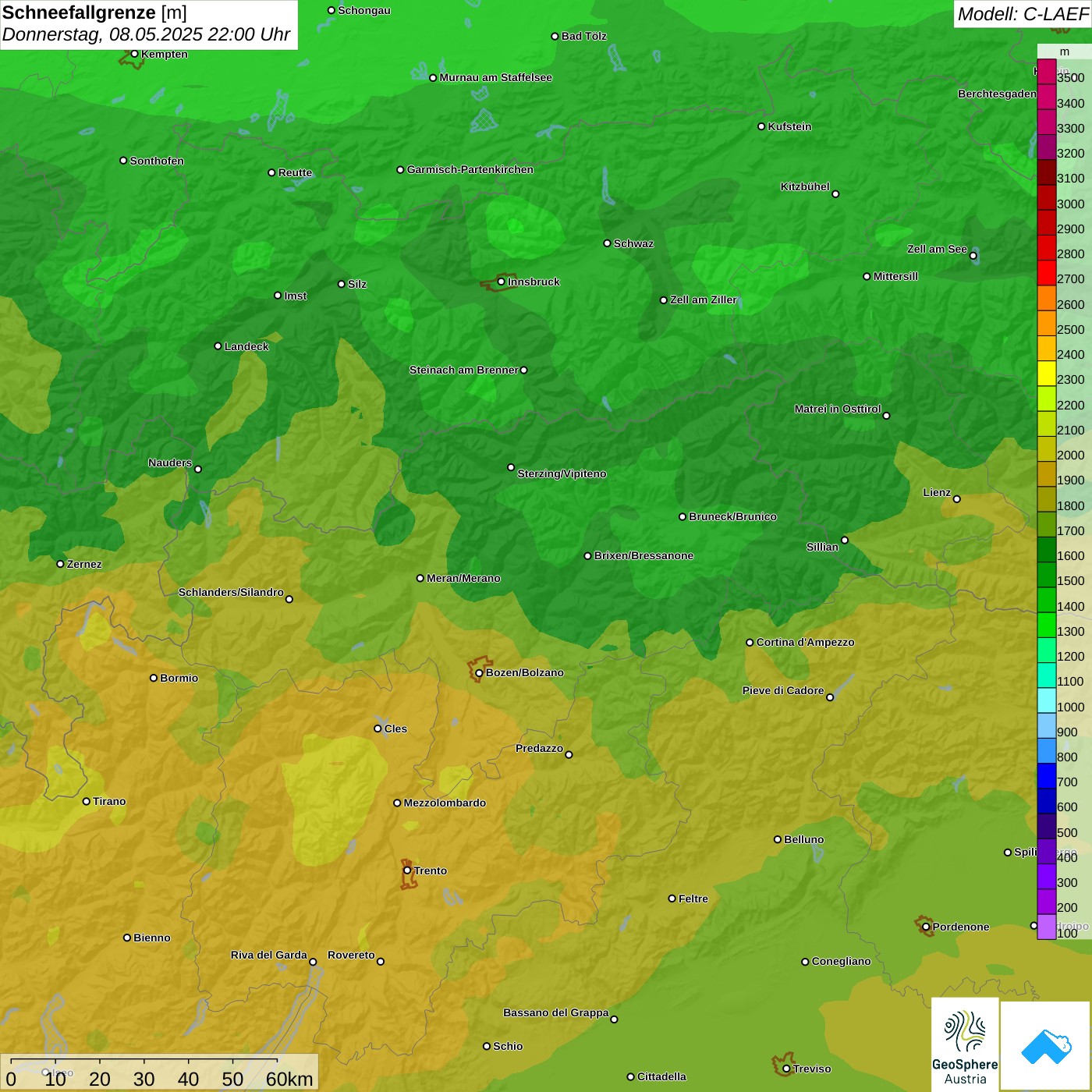Click the Innsbruck city label
This screenshot has height=1092, width=1092.
534,282
